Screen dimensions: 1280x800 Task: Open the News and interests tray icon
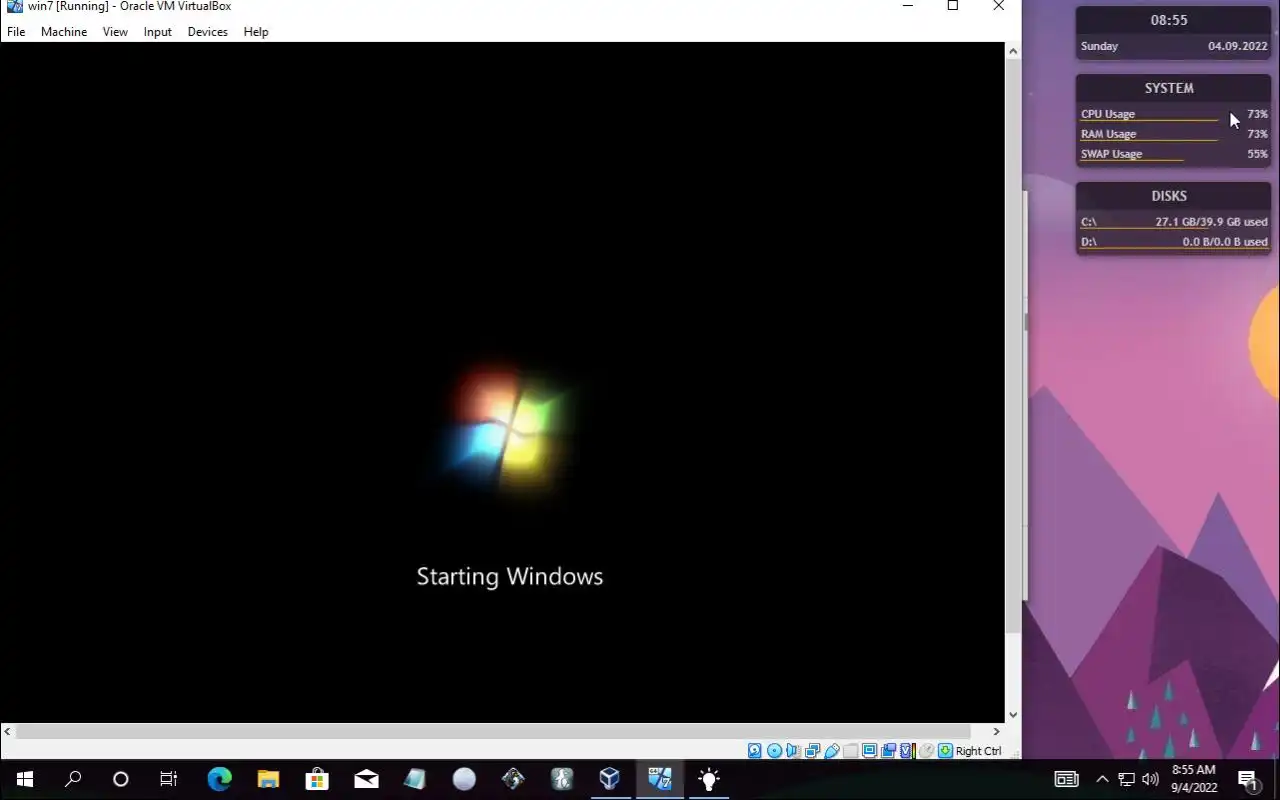[1066, 779]
